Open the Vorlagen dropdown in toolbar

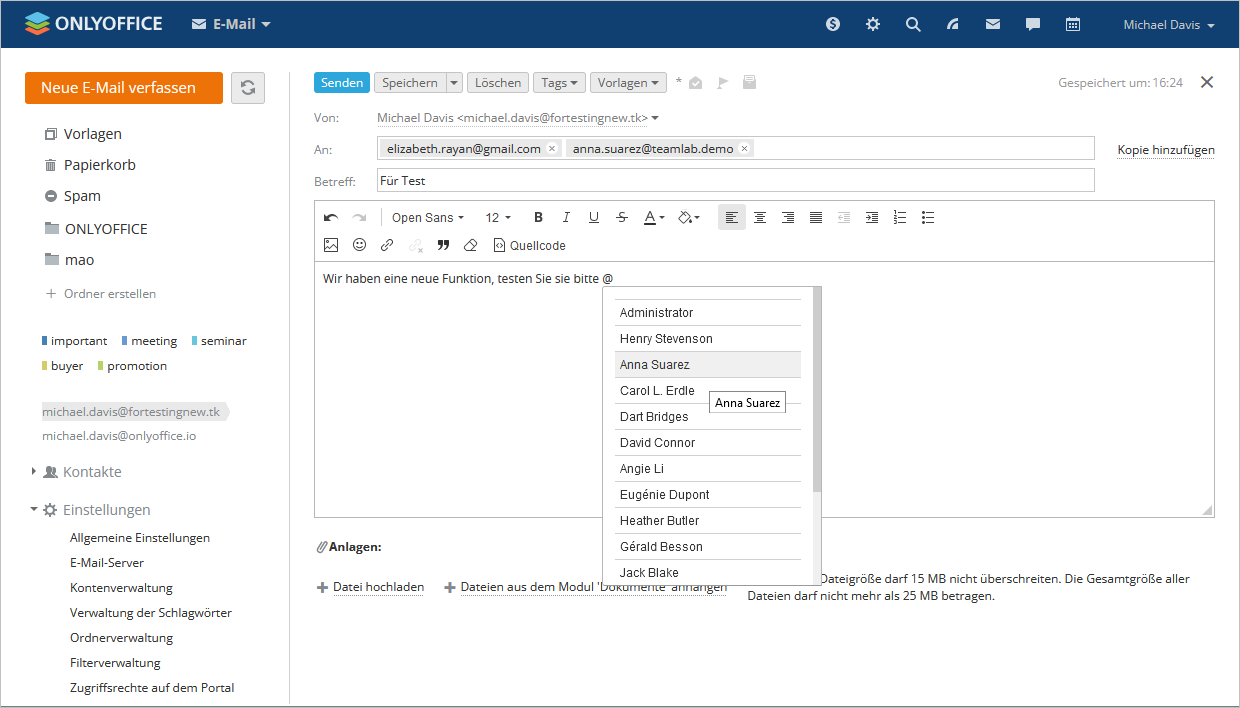pyautogui.click(x=628, y=83)
